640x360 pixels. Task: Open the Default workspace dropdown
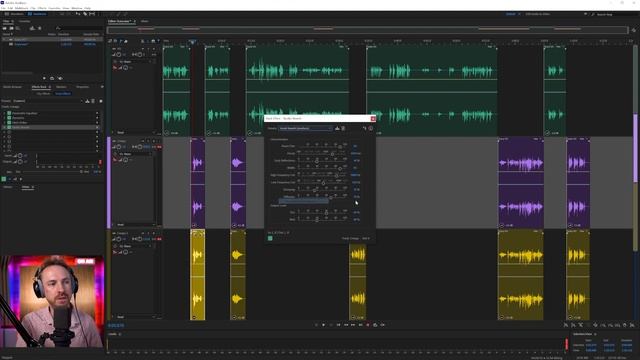click(x=513, y=14)
